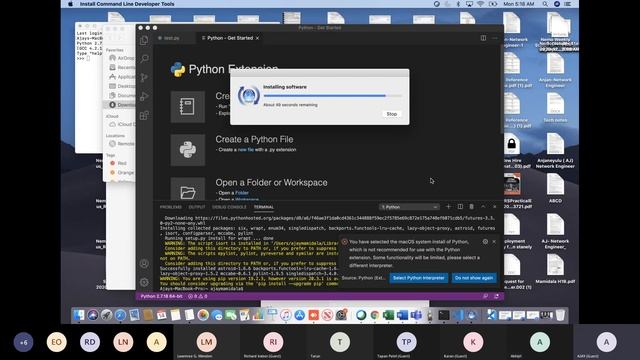The image size is (640, 360).
Task: Open the Accounts icon in the activity bar
Action: (144, 264)
